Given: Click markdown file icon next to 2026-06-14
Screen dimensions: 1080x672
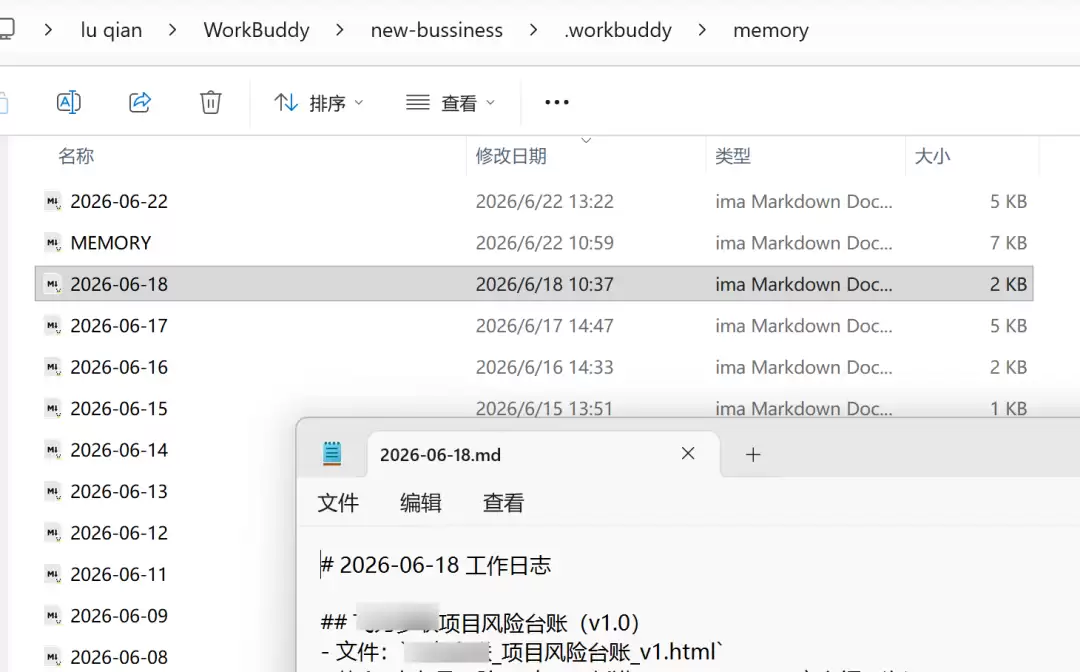Looking at the screenshot, I should click(53, 450).
